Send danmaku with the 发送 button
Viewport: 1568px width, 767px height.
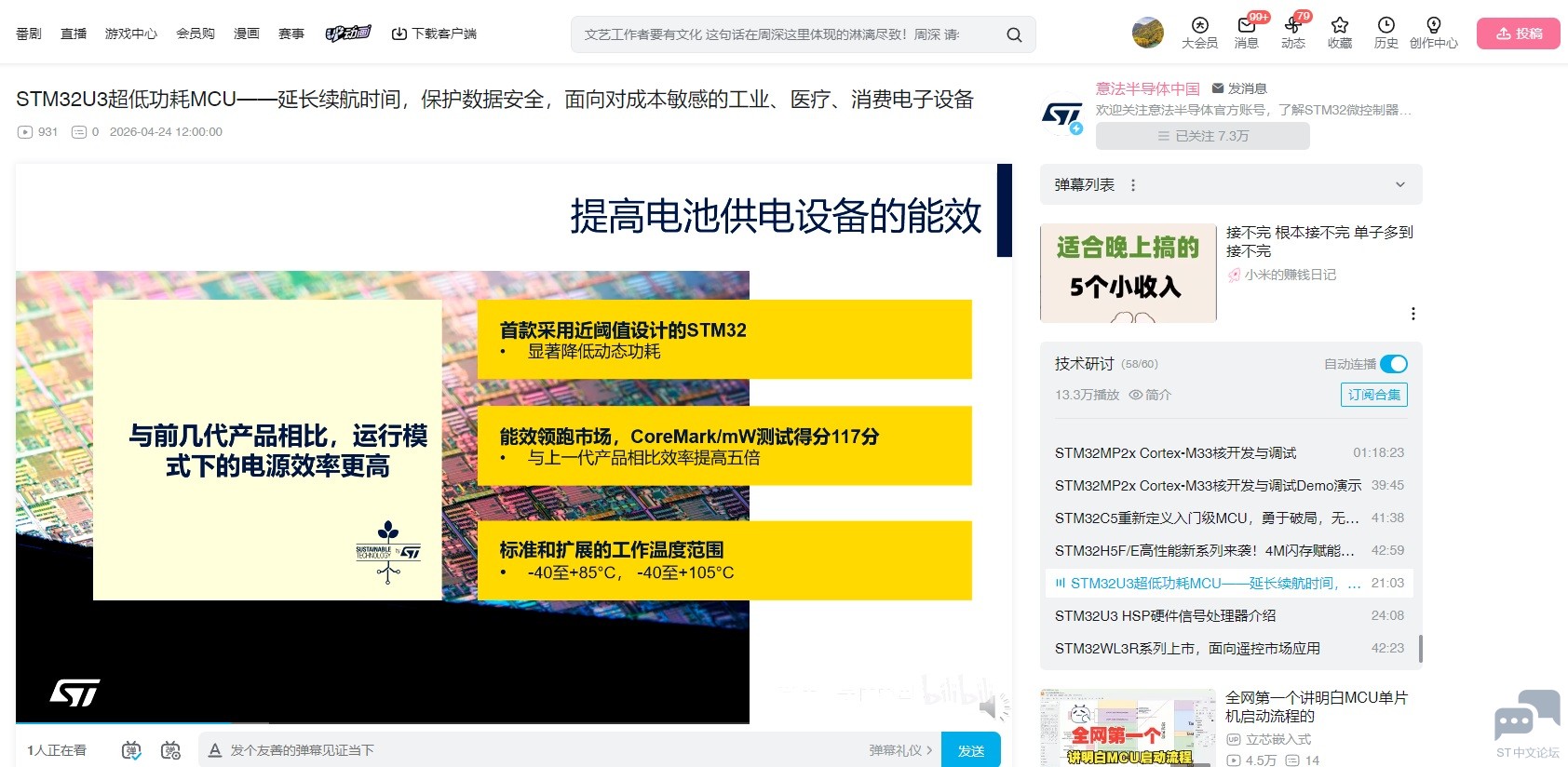(971, 750)
